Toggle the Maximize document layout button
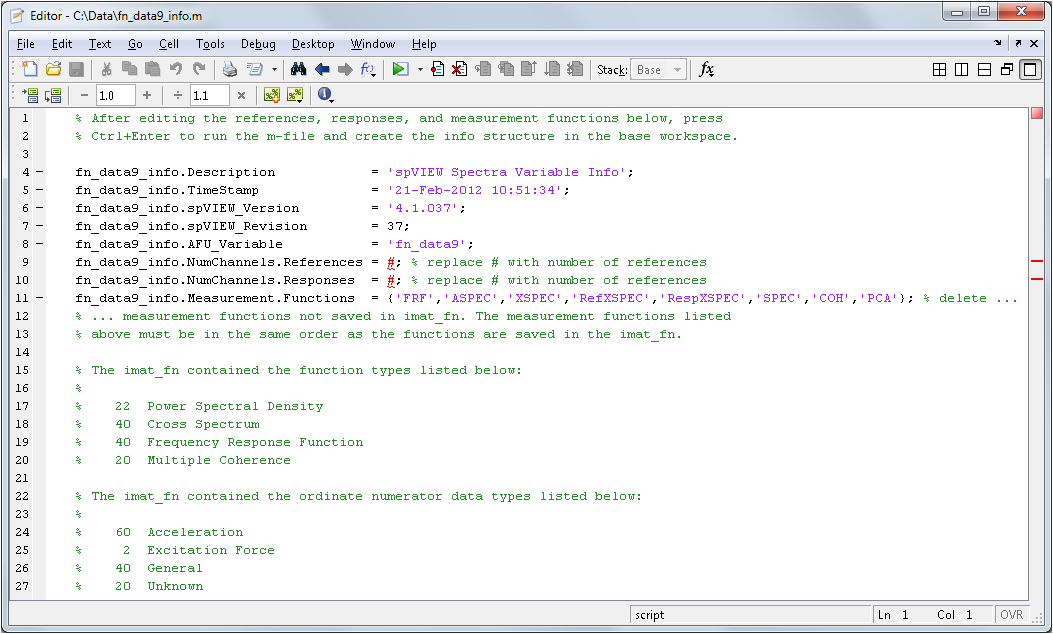 (x=1030, y=69)
